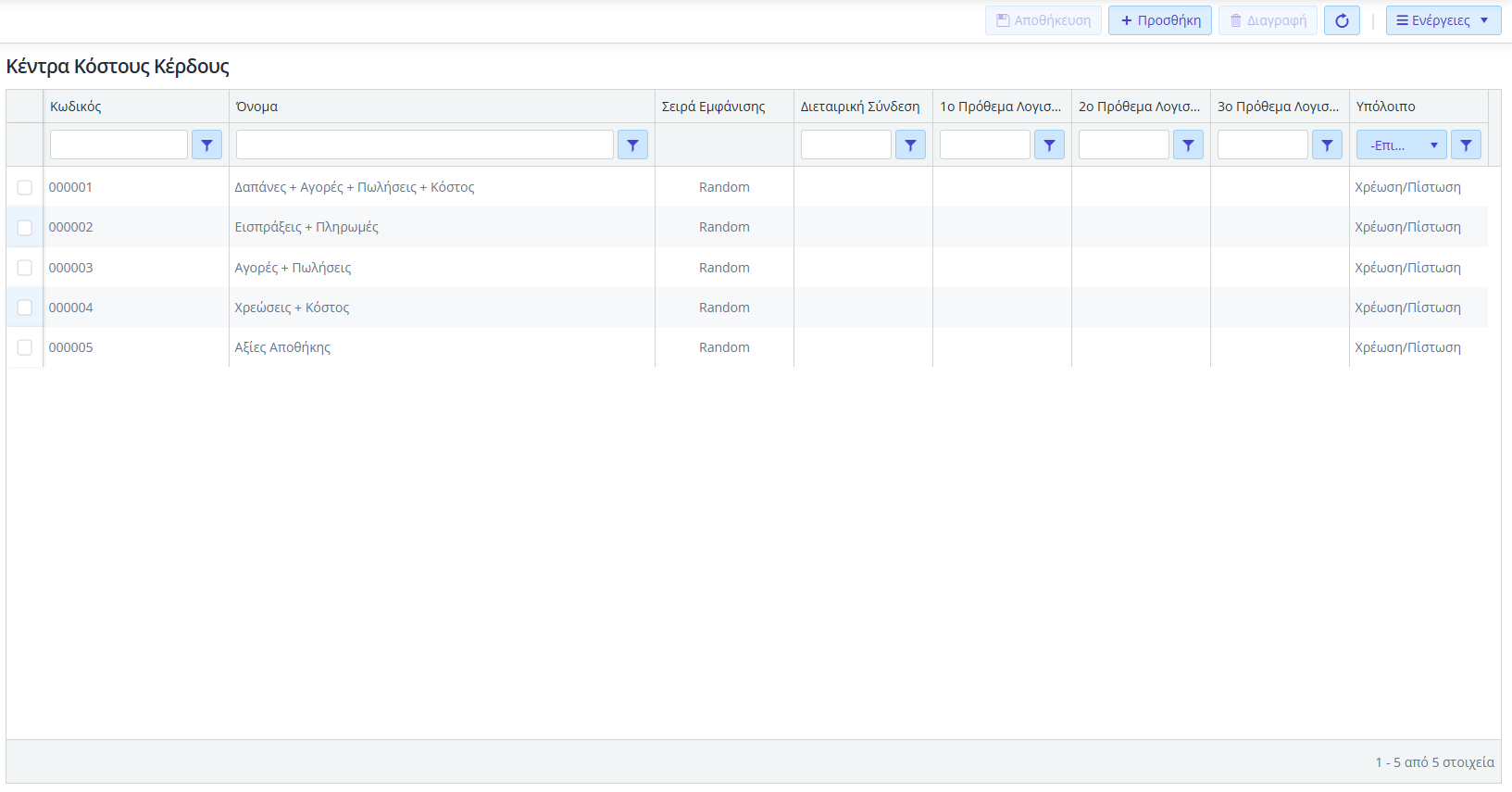This screenshot has height=792, width=1512.
Task: Click the filter icon for Υπόλοιπο column
Action: tap(1466, 145)
